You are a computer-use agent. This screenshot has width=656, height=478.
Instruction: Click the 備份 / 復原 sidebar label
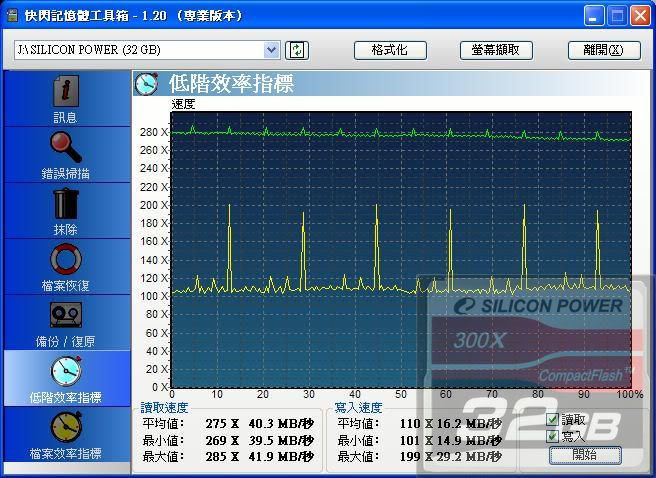(x=65, y=342)
